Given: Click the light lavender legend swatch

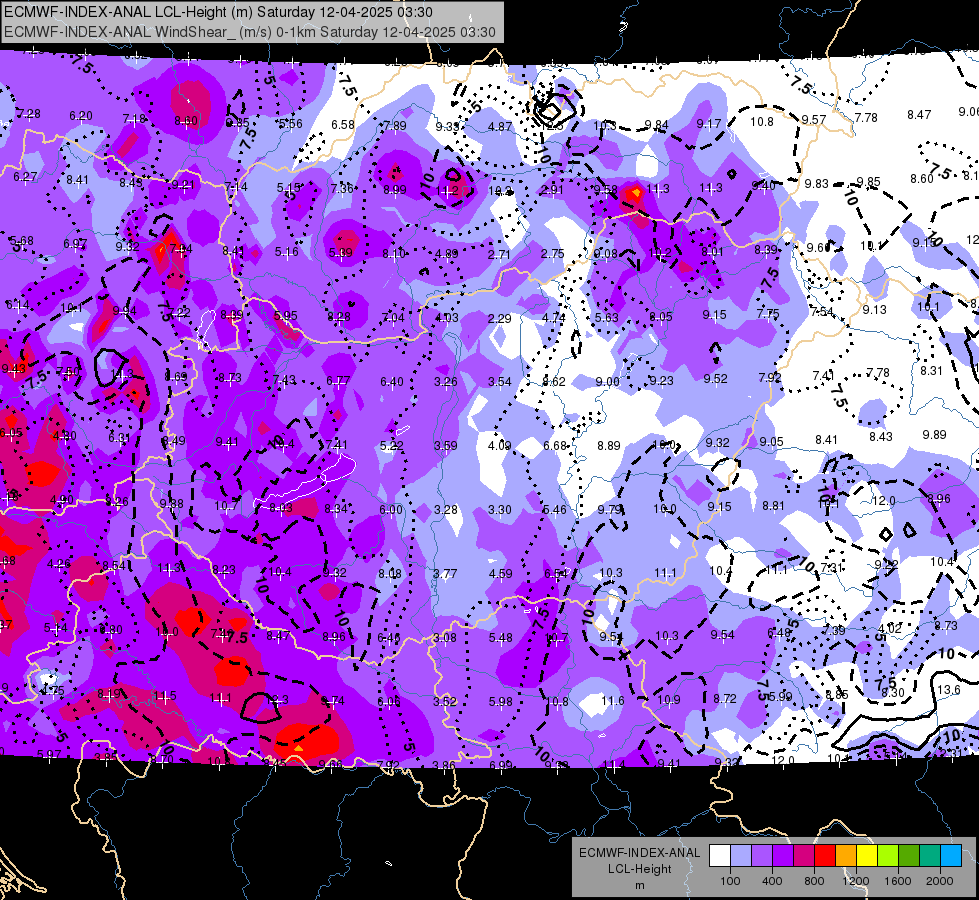Looking at the screenshot, I should [741, 856].
